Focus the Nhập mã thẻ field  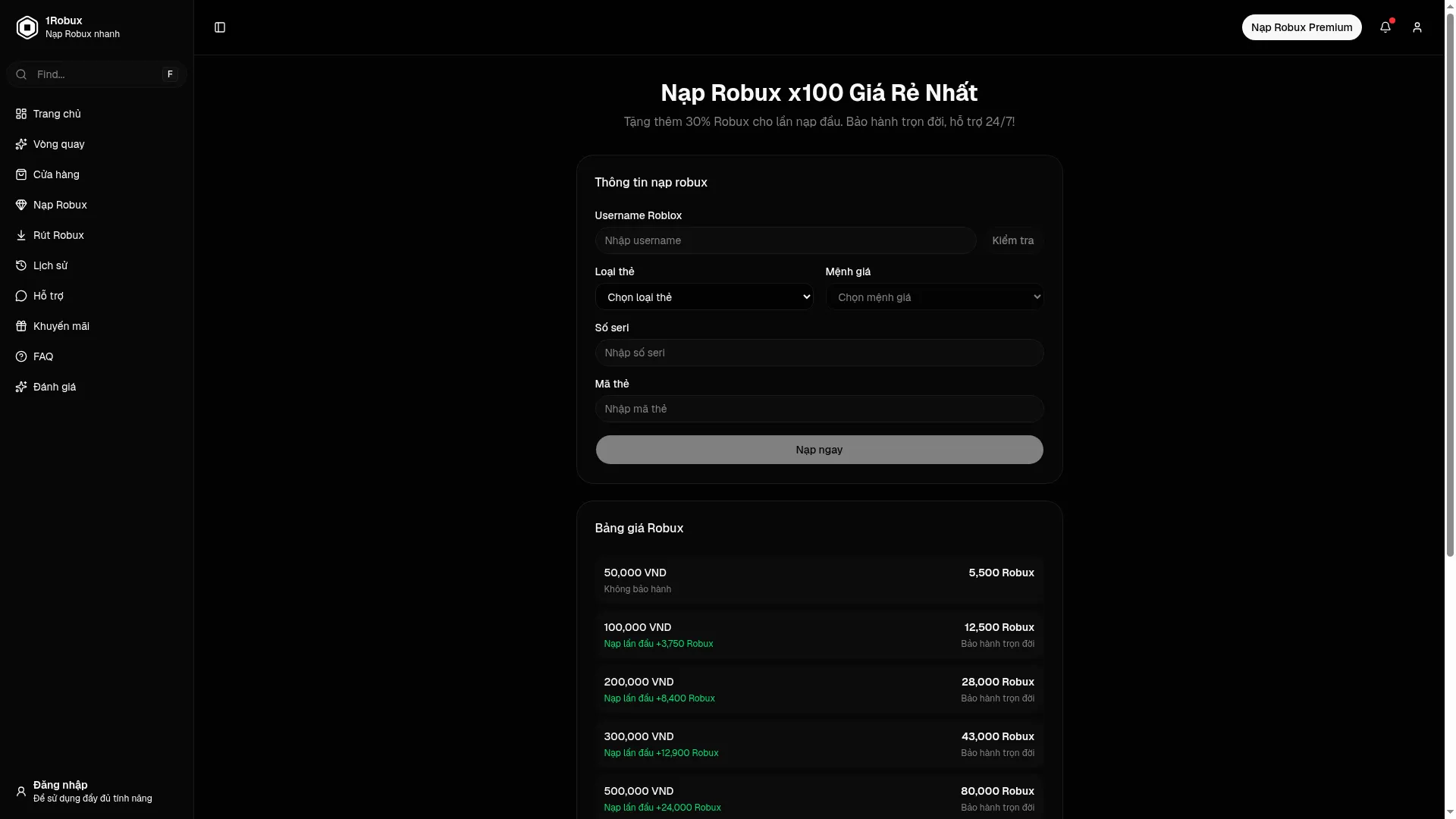[819, 409]
